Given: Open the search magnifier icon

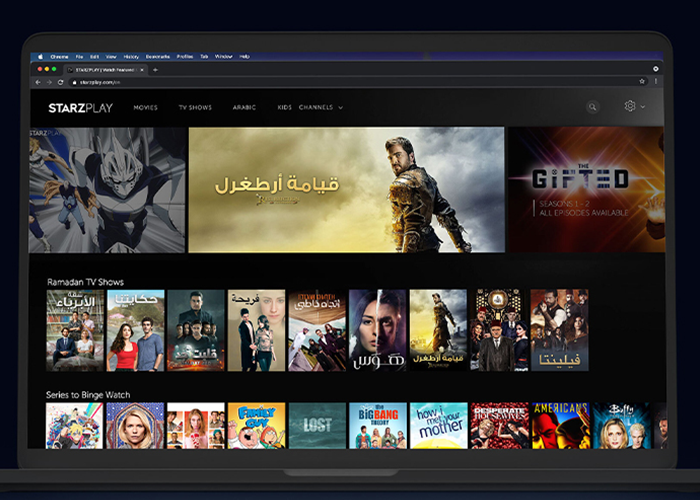Looking at the screenshot, I should [593, 107].
